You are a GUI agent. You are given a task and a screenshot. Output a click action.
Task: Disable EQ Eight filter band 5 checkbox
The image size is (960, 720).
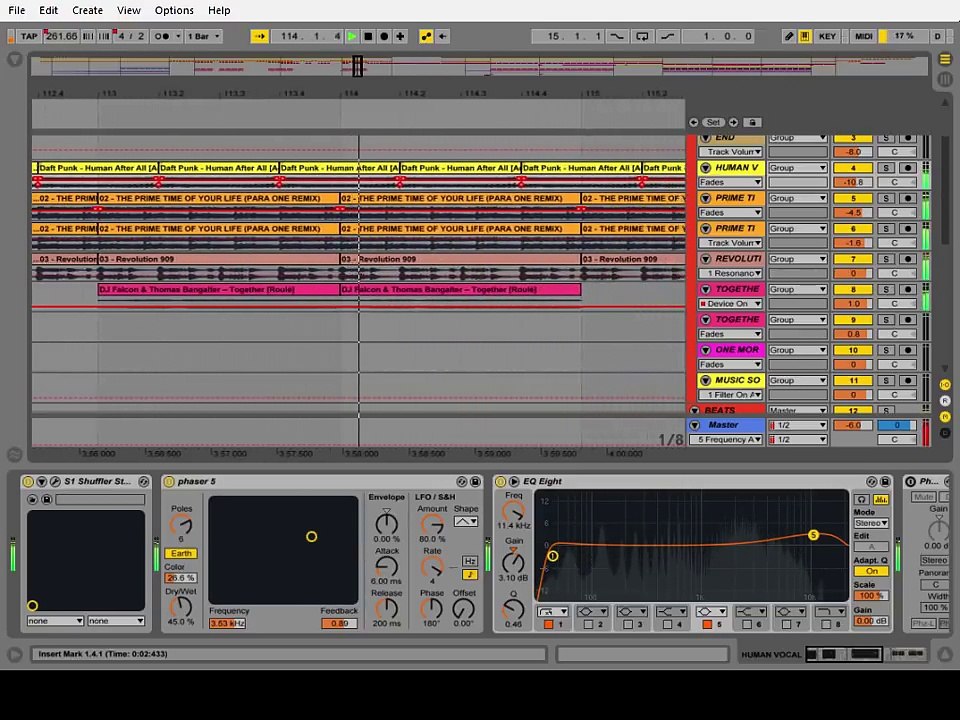[x=707, y=624]
